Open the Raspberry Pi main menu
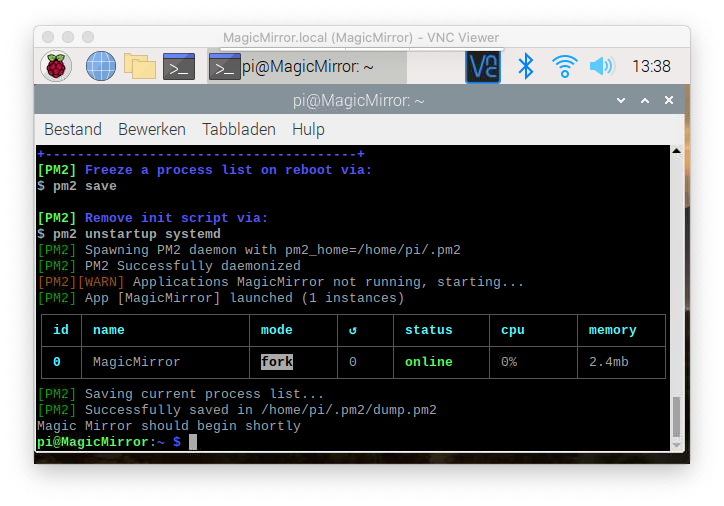This screenshot has height=506, width=724. [56, 66]
